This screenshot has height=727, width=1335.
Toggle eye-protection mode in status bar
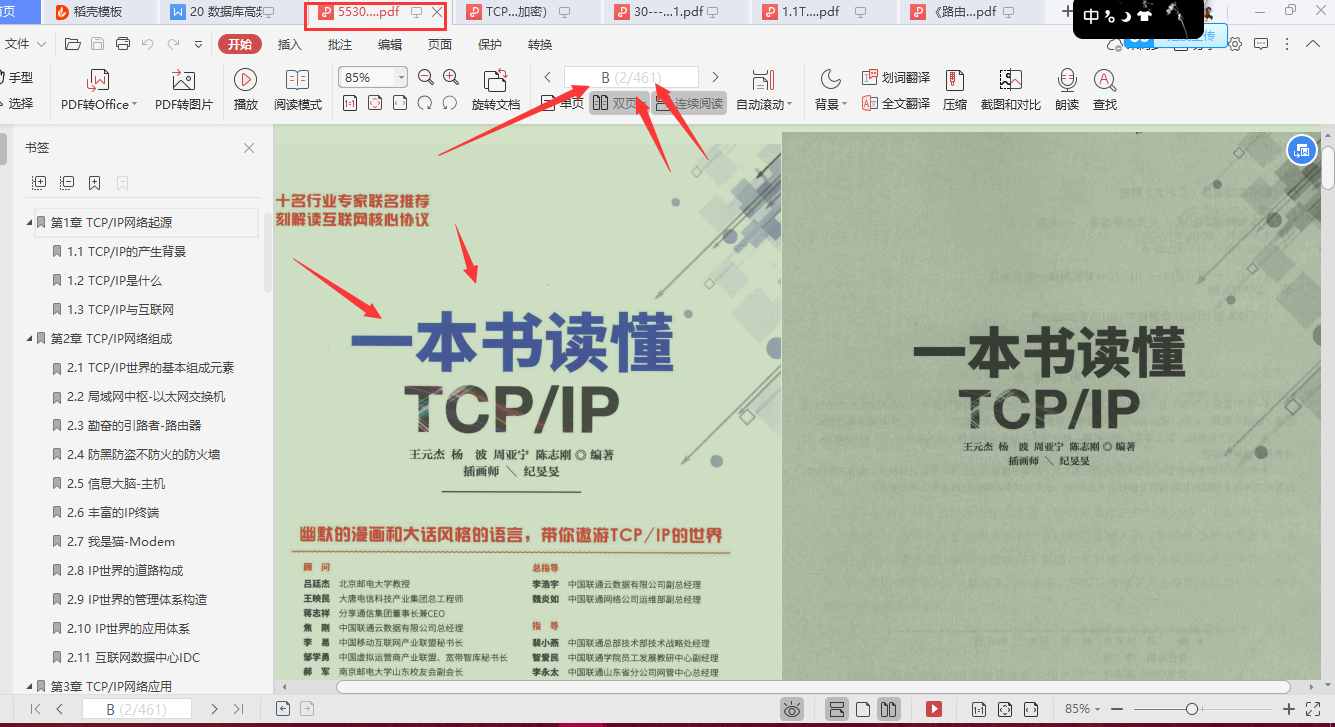(792, 709)
